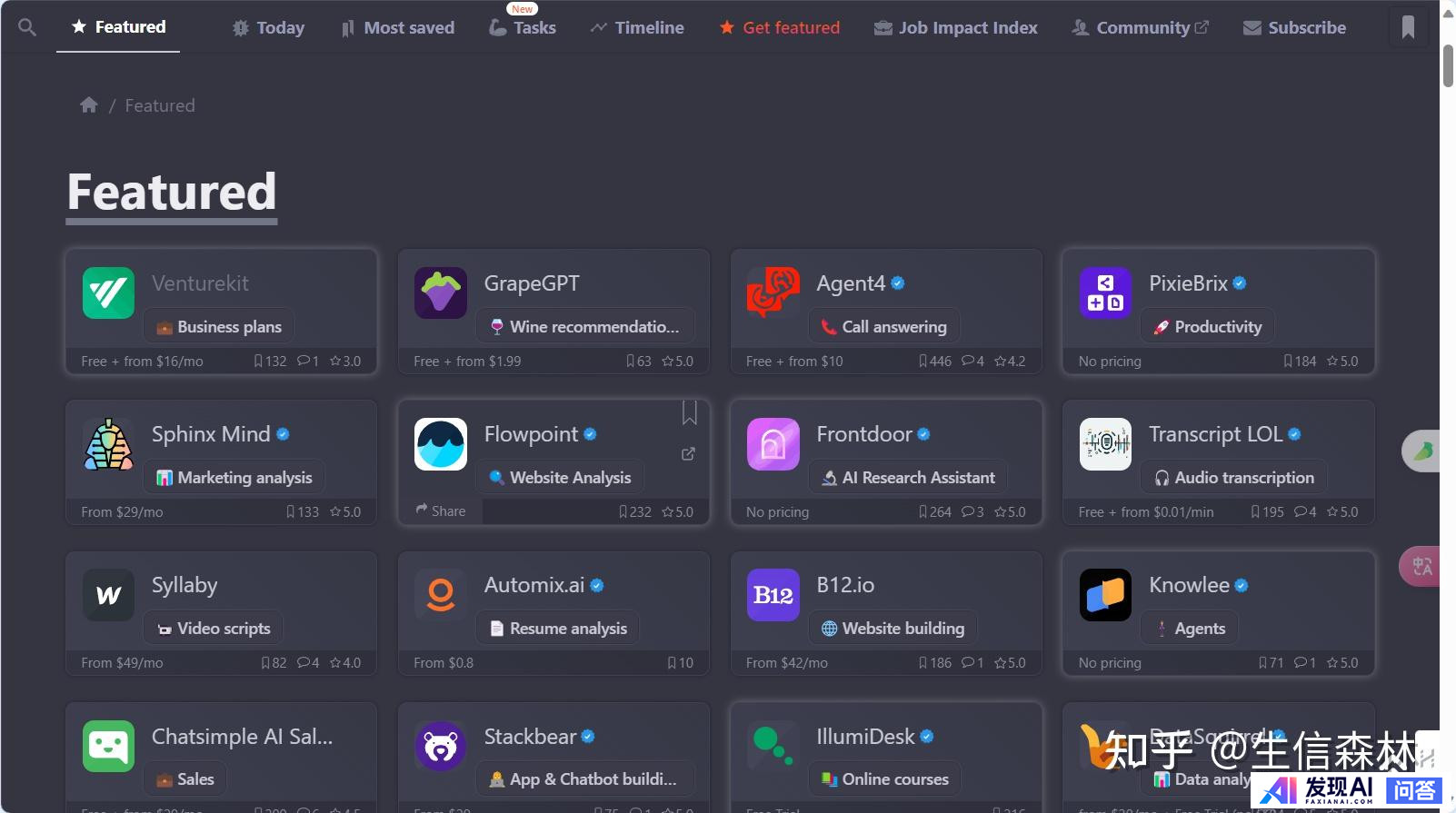Select the Wine recommendation tag
The width and height of the screenshot is (1456, 813).
[585, 326]
